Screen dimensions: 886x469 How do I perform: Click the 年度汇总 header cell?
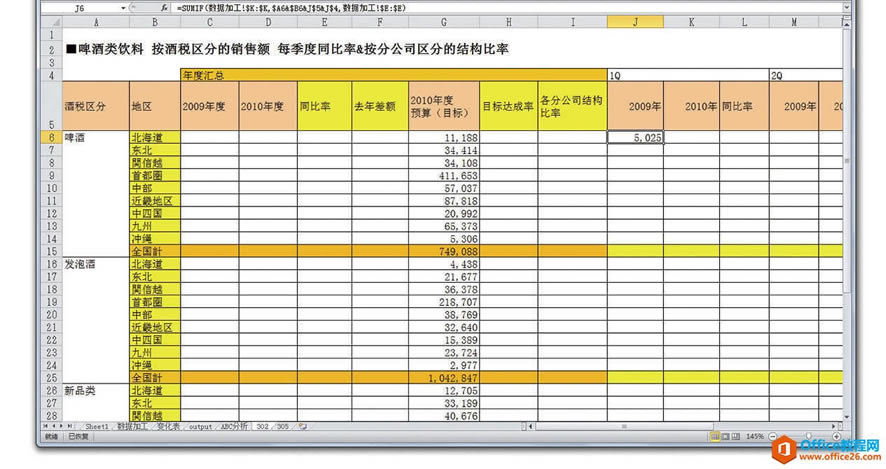coord(394,75)
